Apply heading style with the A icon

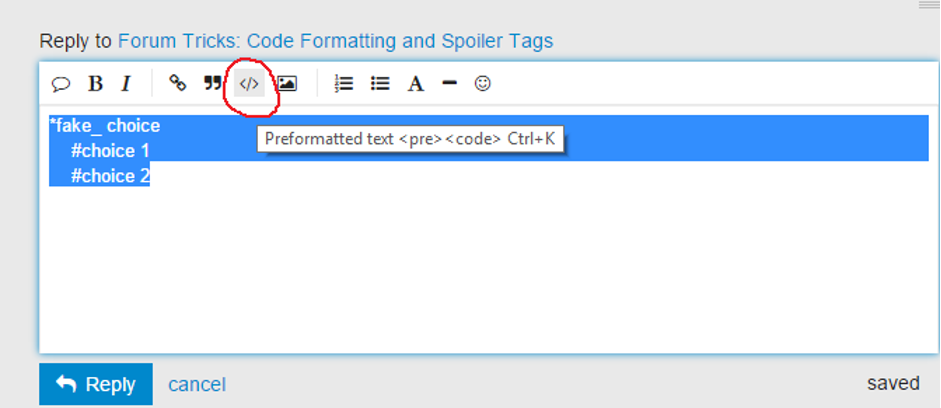tap(416, 84)
